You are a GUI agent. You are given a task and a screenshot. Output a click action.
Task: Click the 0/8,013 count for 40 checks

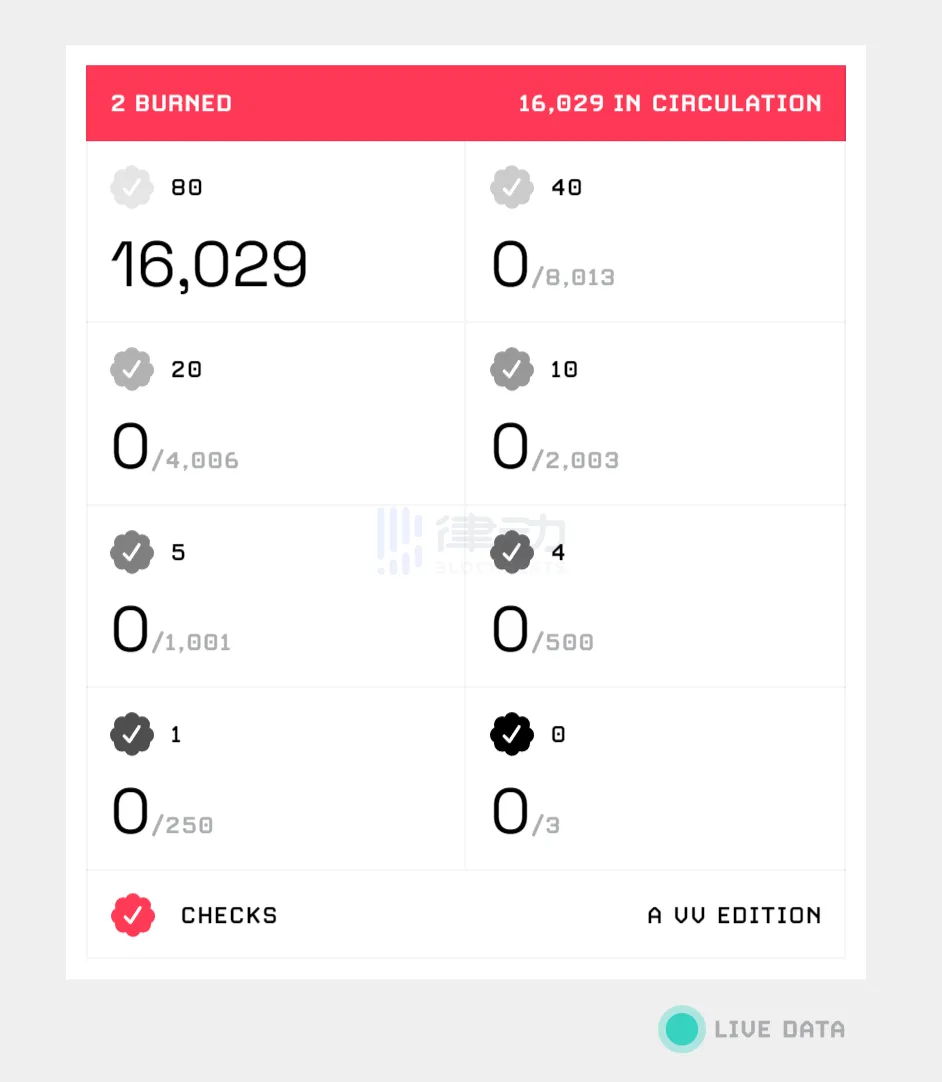click(x=553, y=265)
